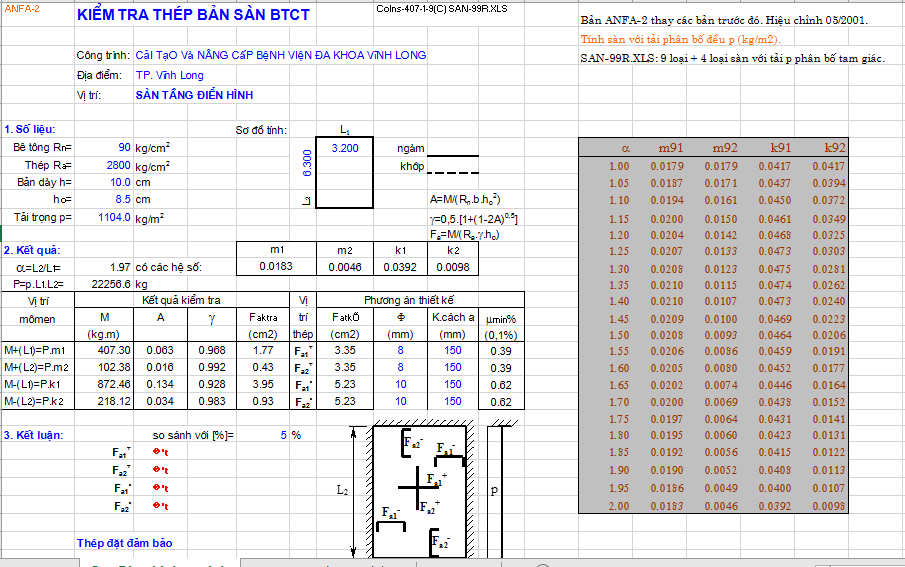Select the 'm91' lookup table header
The image size is (905, 567).
pos(671,148)
